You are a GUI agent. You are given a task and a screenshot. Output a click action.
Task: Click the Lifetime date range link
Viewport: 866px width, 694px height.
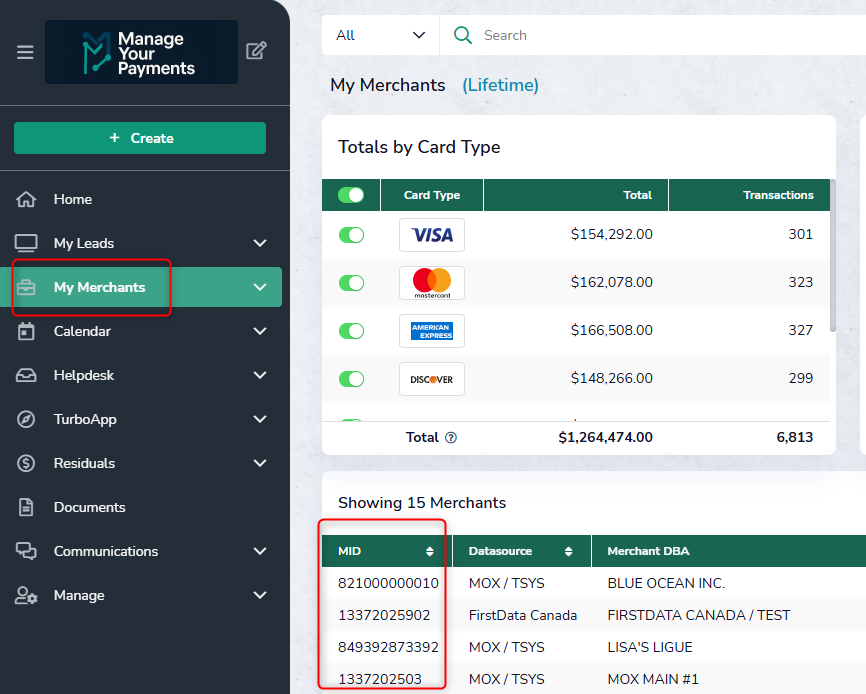pos(500,85)
